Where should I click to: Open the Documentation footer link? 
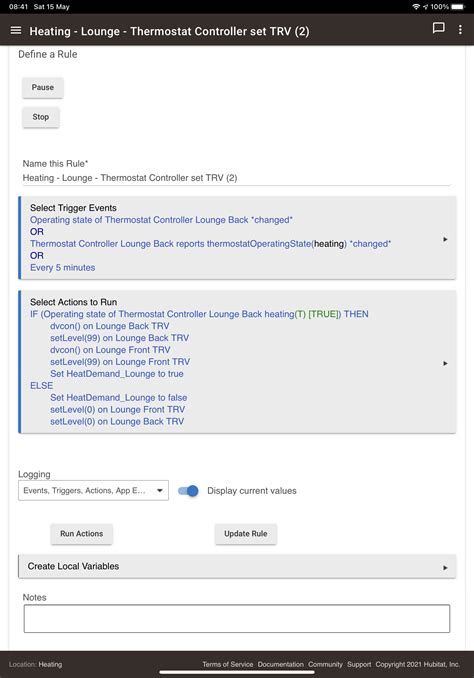point(281,664)
